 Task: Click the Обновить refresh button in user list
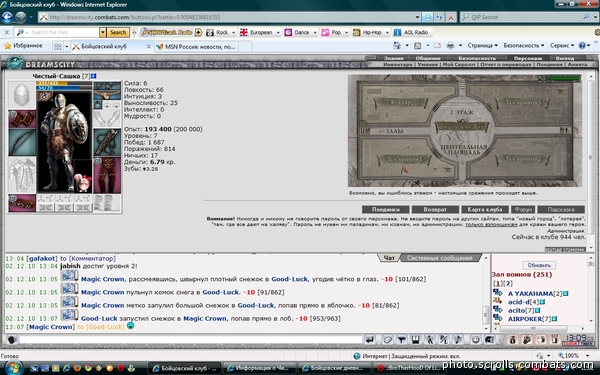click(539, 265)
